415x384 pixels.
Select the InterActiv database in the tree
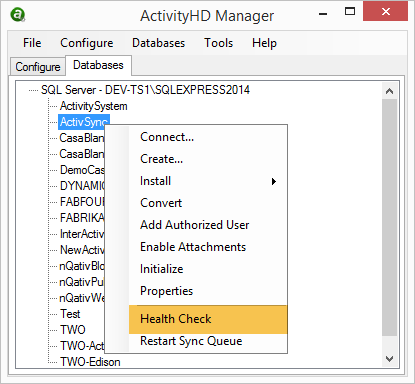(x=82, y=234)
